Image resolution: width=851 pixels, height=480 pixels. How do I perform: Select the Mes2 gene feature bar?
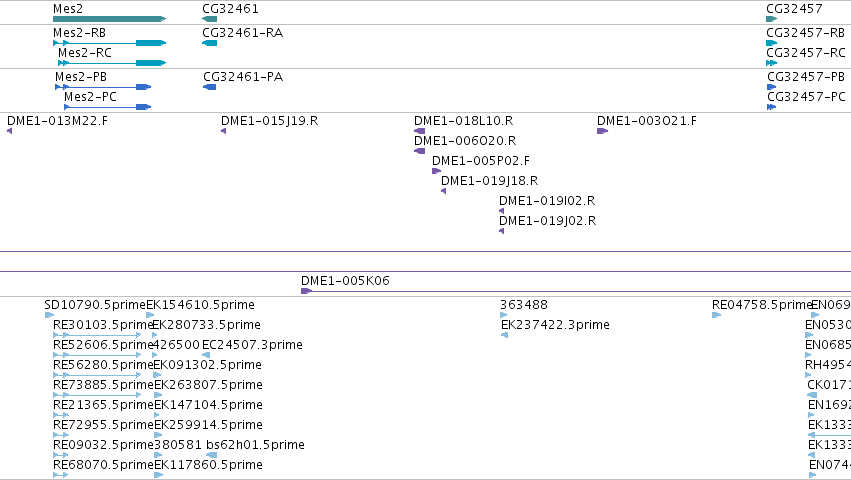coord(109,19)
